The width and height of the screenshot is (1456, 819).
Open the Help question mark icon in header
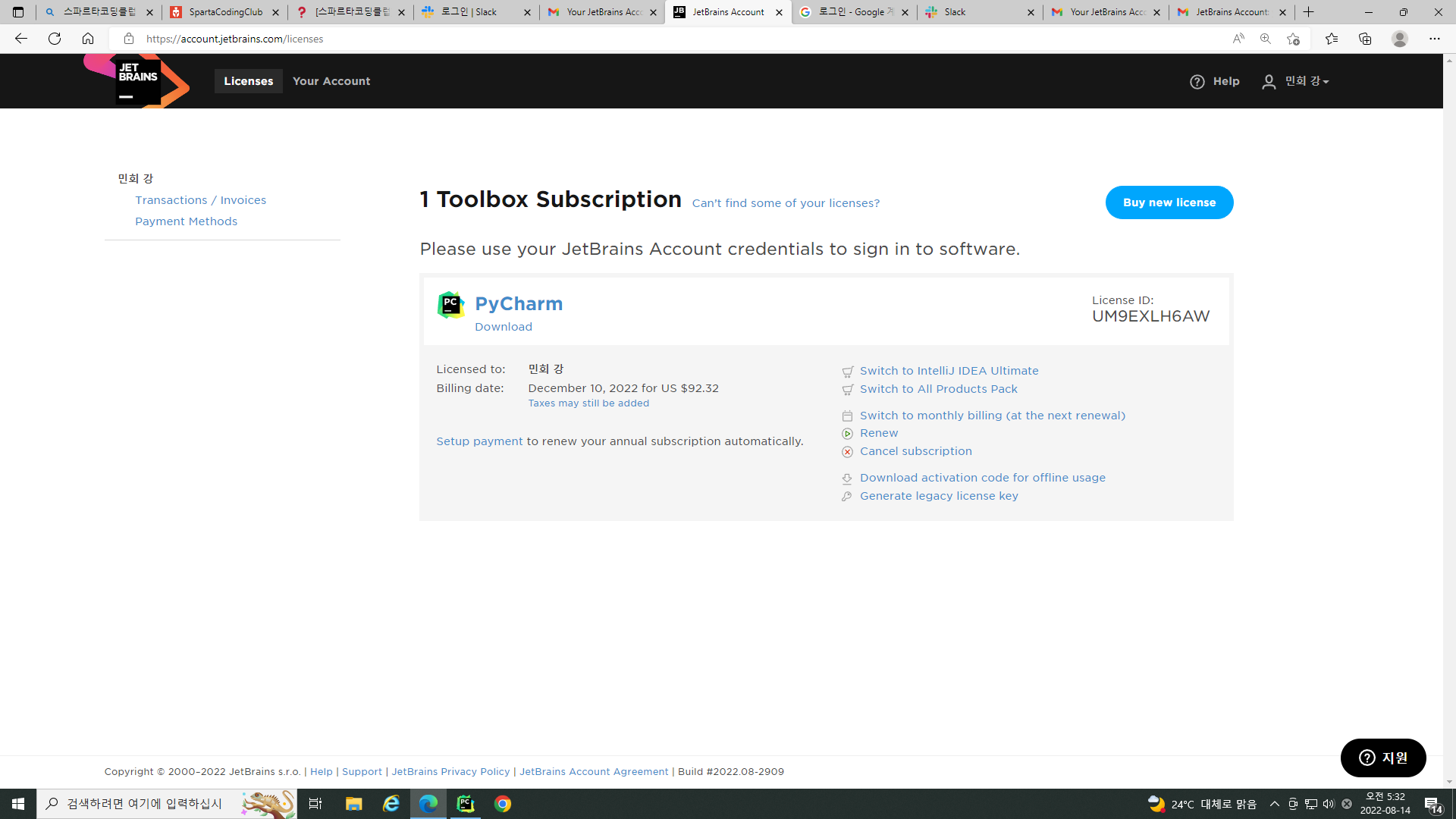click(x=1197, y=82)
